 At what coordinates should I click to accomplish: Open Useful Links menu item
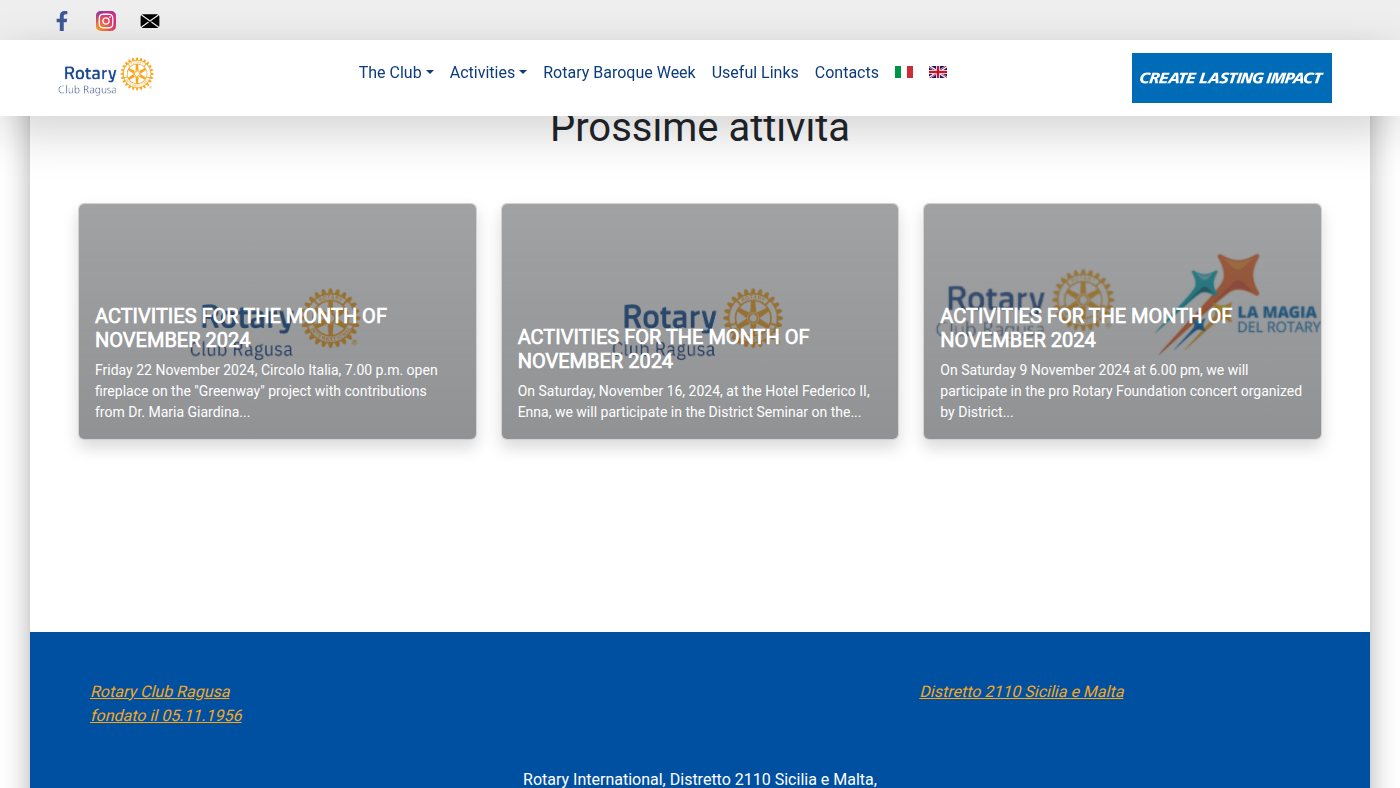[755, 72]
